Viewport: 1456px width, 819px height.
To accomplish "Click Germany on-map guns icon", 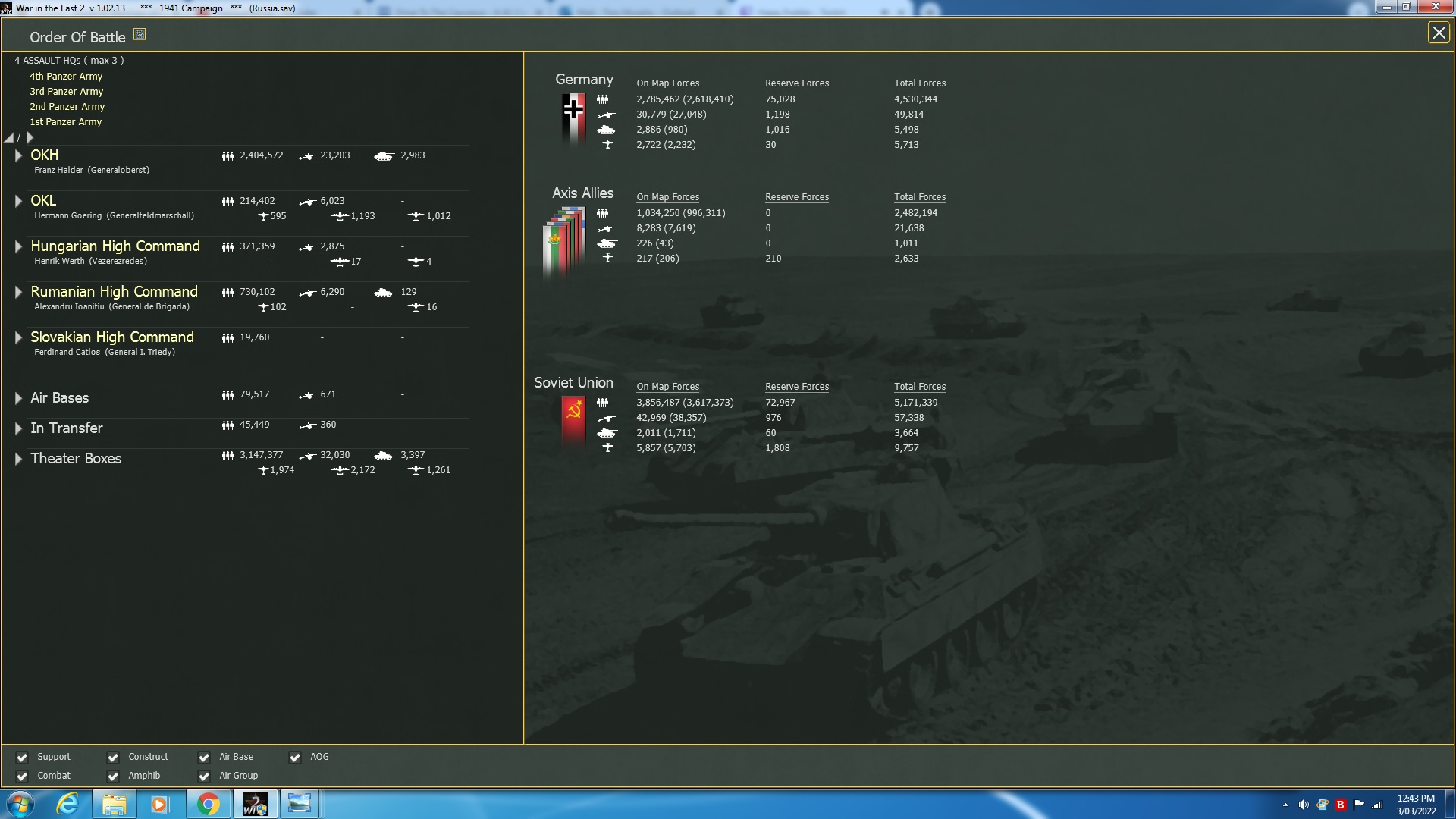I will (x=607, y=115).
